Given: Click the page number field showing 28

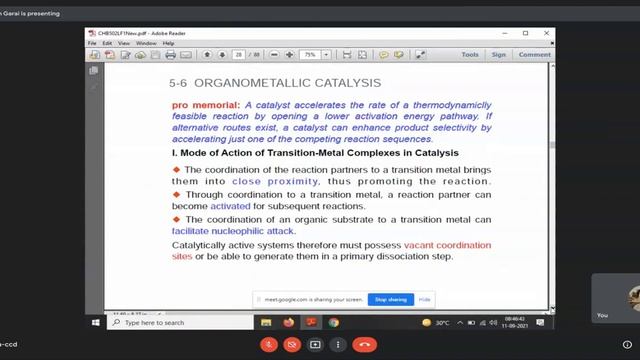Looking at the screenshot, I should pyautogui.click(x=238, y=55).
